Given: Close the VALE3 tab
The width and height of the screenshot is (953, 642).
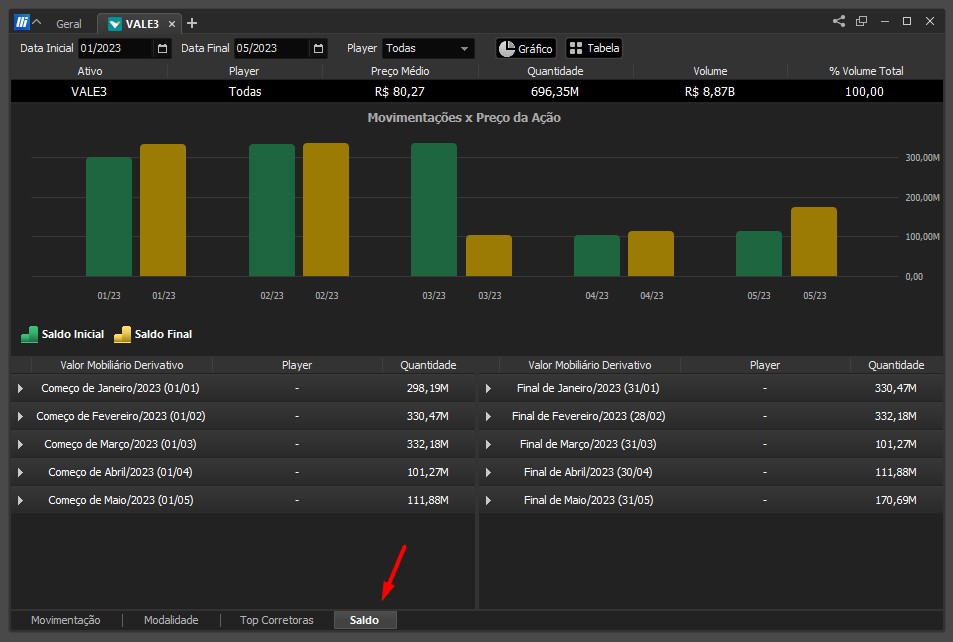Looking at the screenshot, I should point(172,24).
